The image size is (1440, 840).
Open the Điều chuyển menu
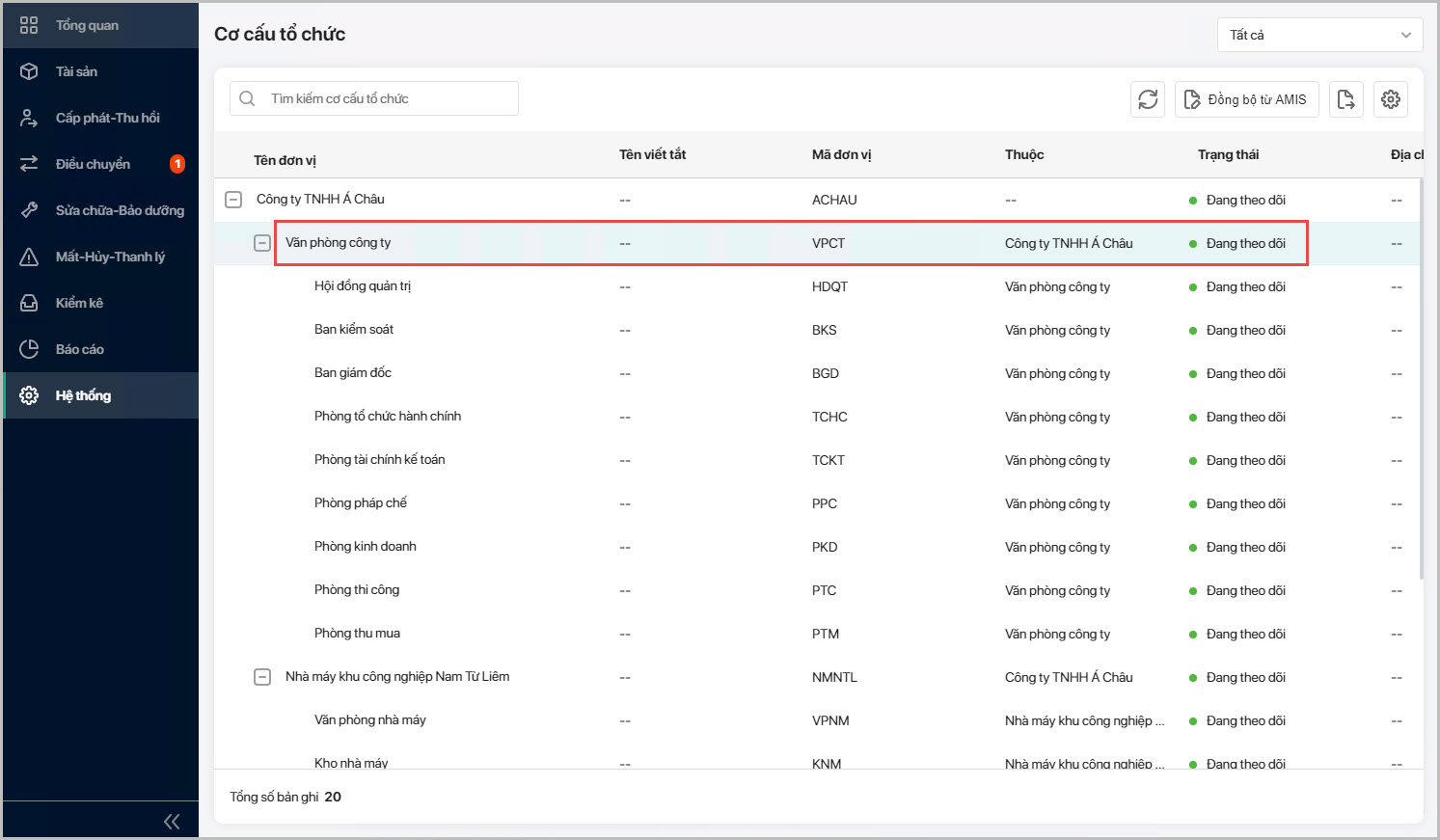pos(93,164)
